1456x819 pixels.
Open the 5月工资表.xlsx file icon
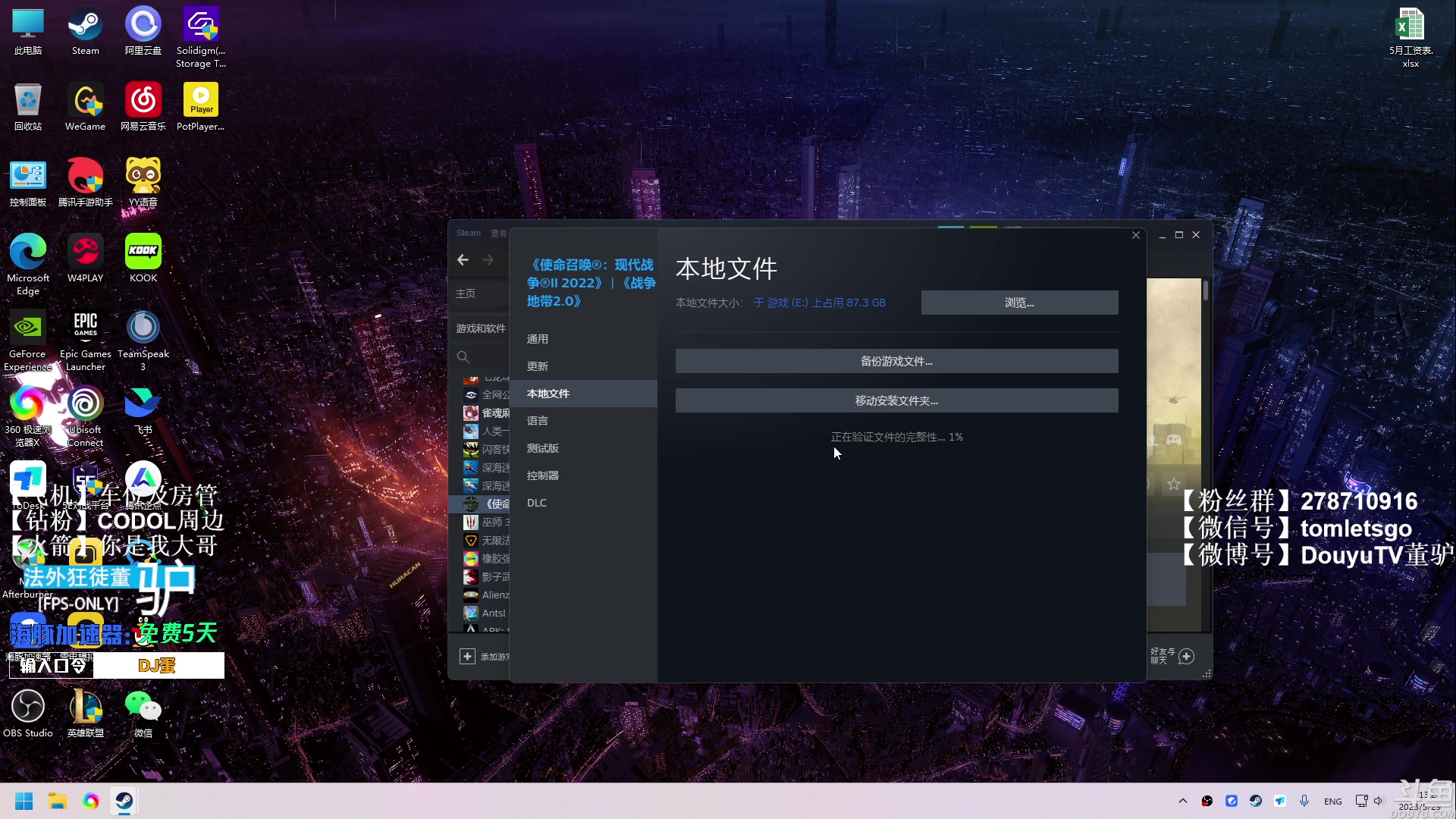(x=1410, y=38)
